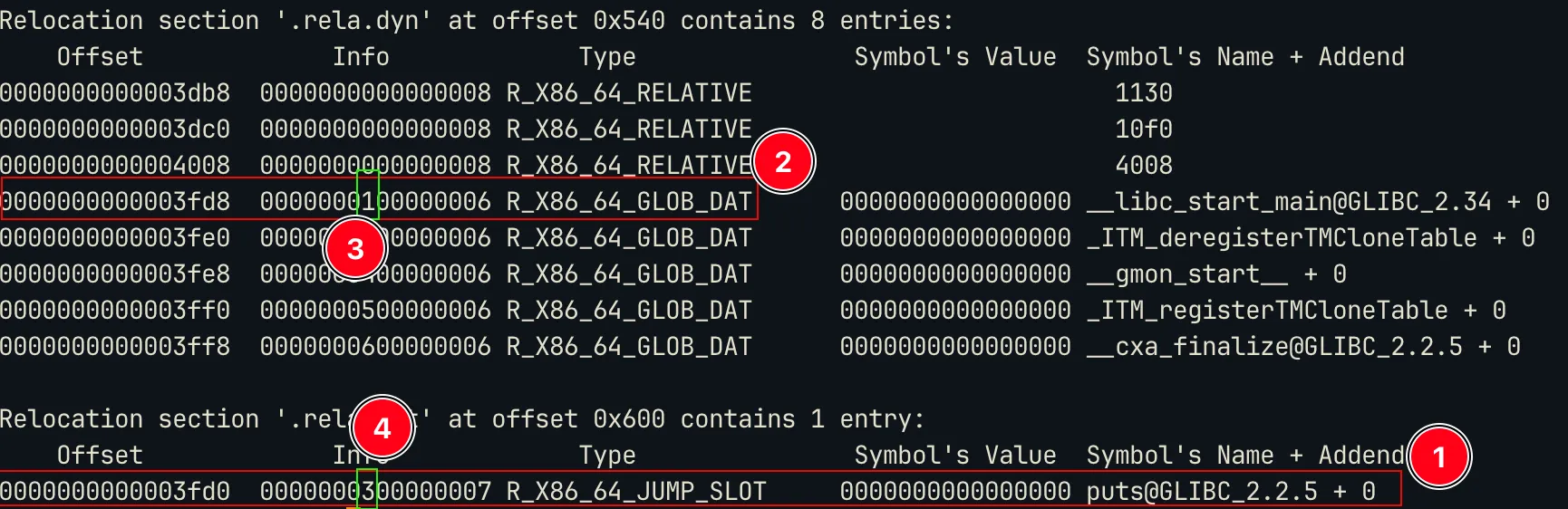Click the red annotation badge numbered 3
This screenshot has height=509, width=1568.
pyautogui.click(x=355, y=249)
